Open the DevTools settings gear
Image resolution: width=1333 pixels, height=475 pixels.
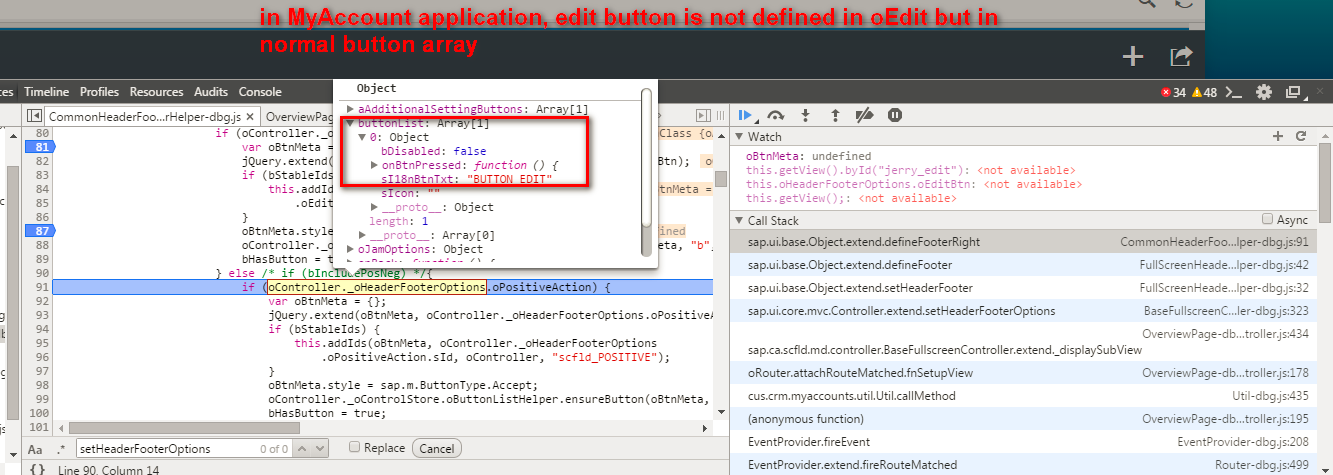[1264, 92]
